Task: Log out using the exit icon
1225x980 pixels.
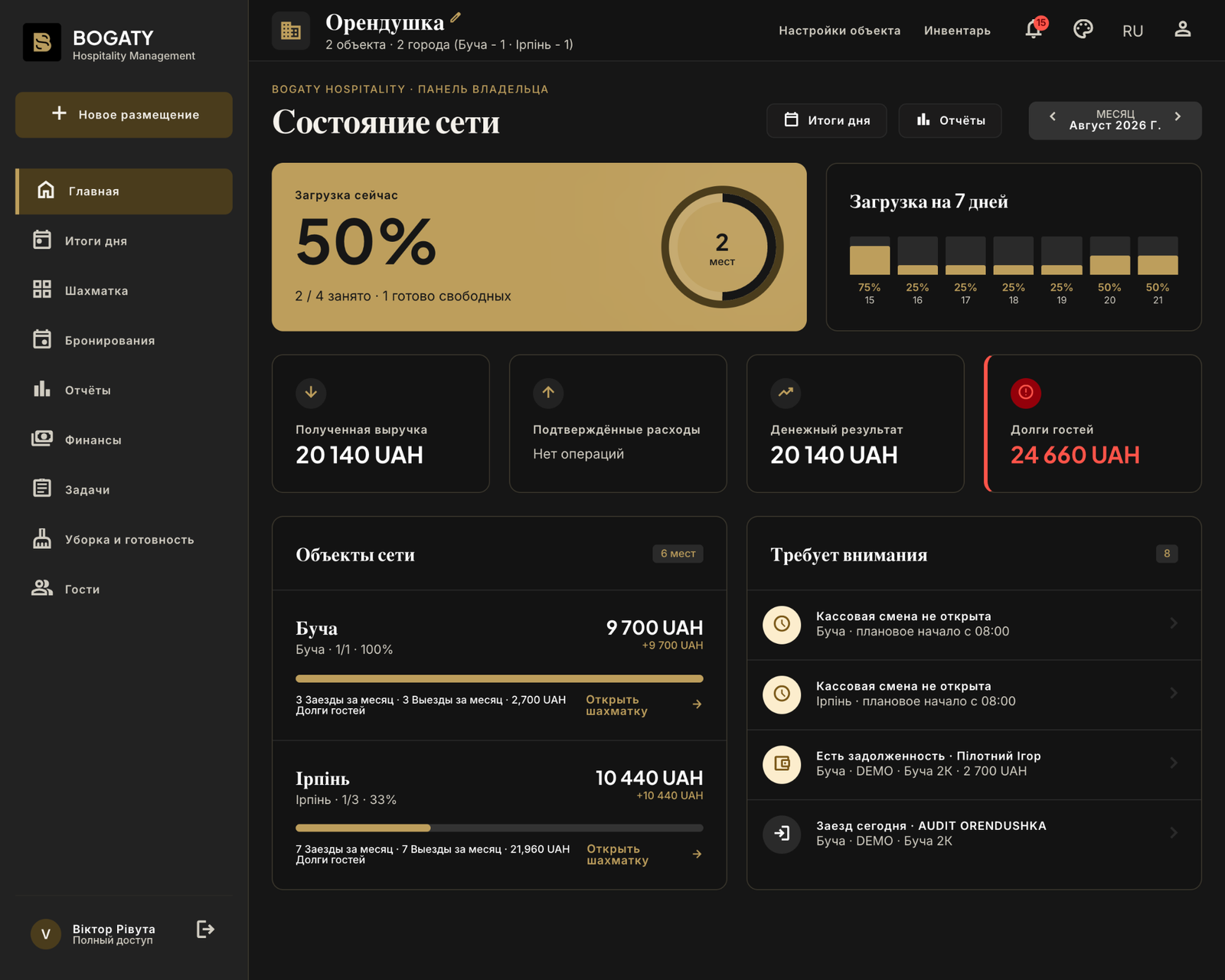Action: coord(205,929)
